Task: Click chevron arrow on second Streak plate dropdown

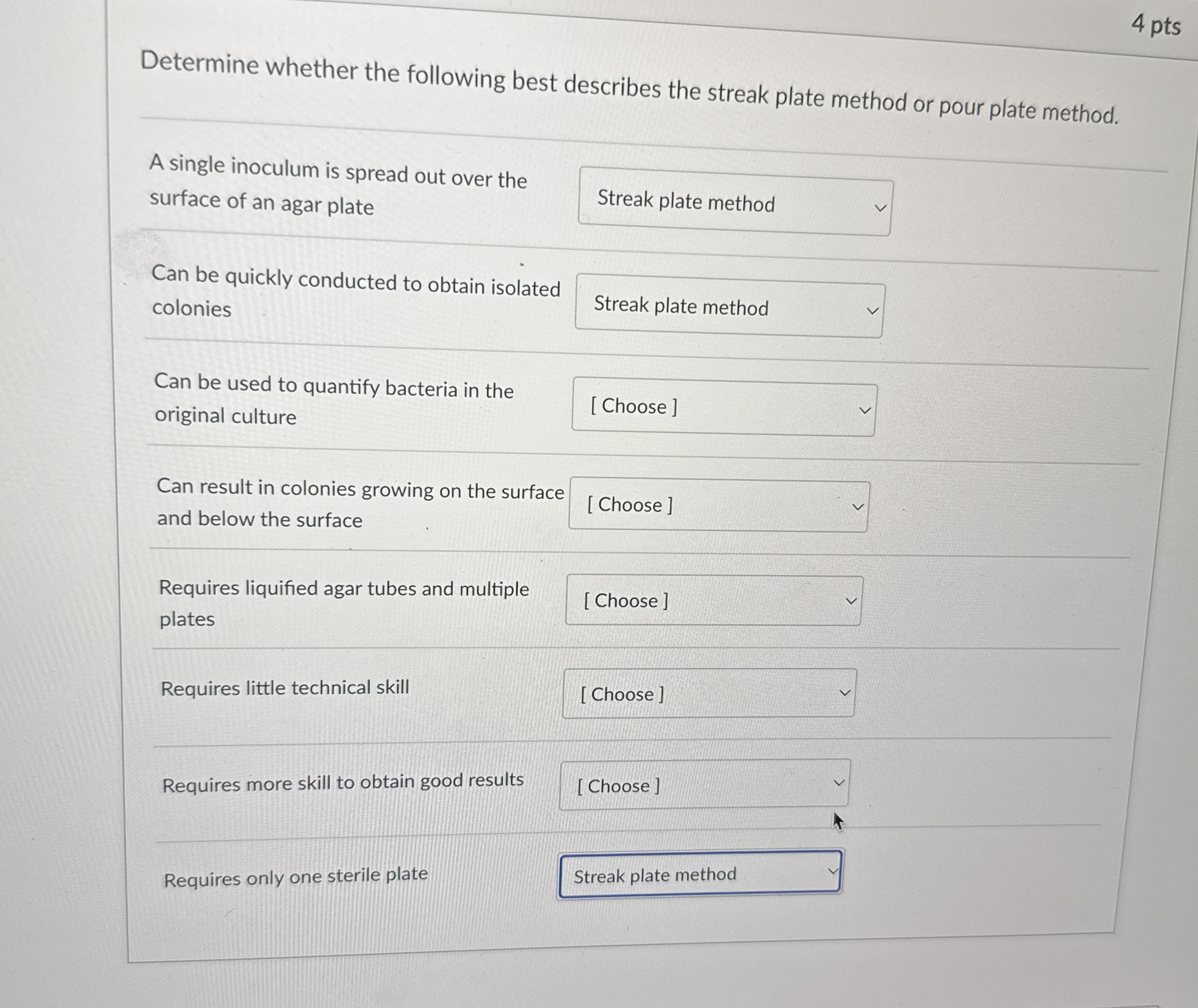Action: [872, 311]
